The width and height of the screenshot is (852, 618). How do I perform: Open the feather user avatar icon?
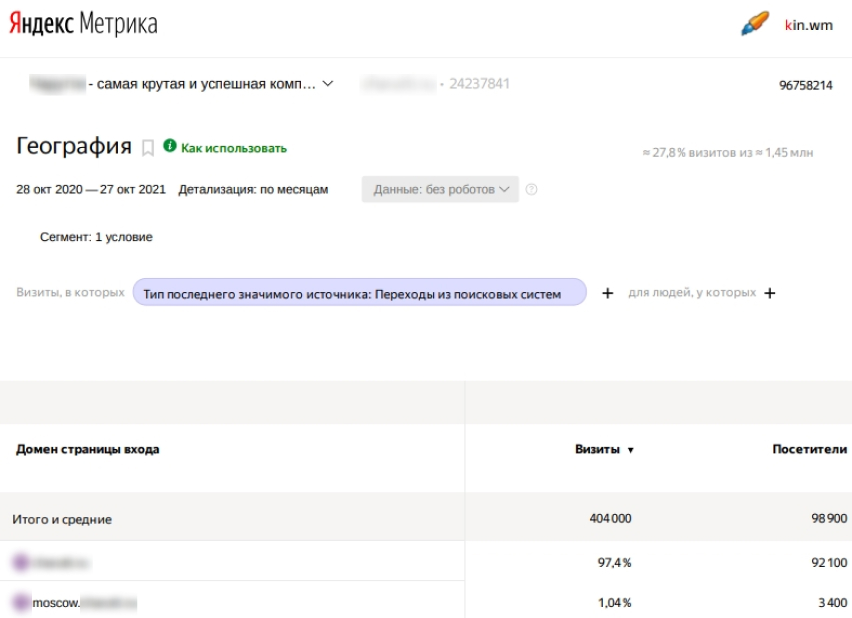click(754, 25)
